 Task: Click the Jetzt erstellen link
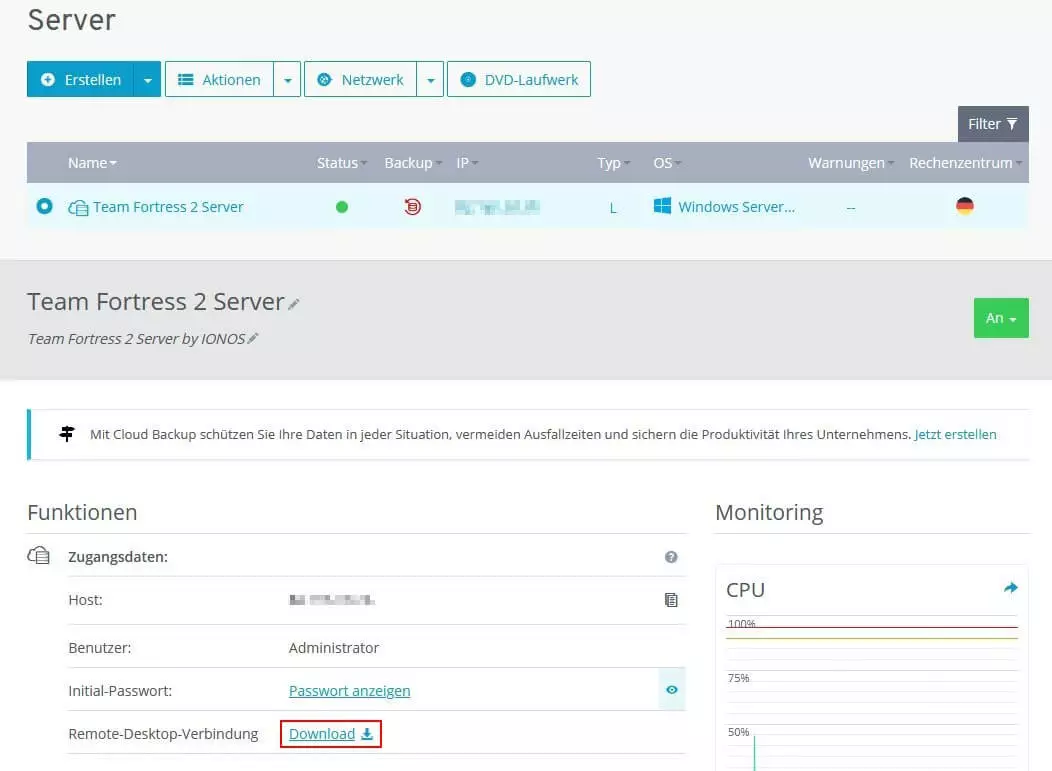[x=955, y=434]
